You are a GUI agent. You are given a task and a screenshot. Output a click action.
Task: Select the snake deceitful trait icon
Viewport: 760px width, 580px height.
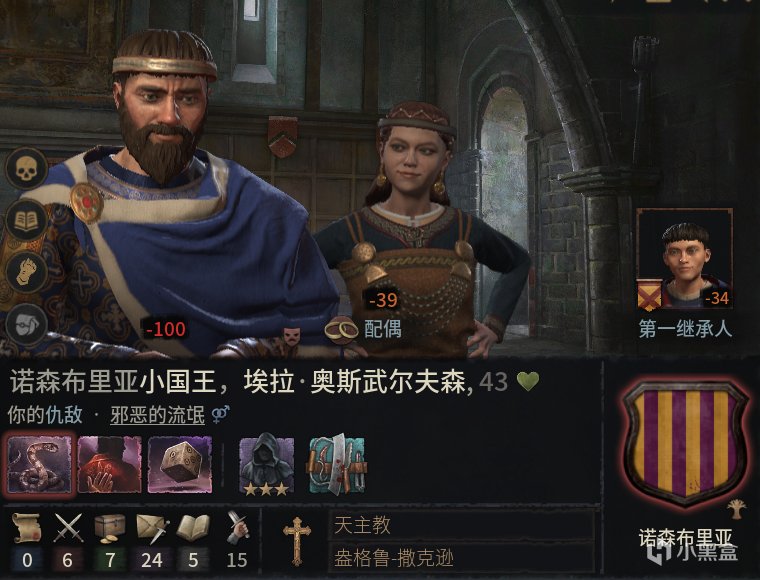(x=40, y=464)
